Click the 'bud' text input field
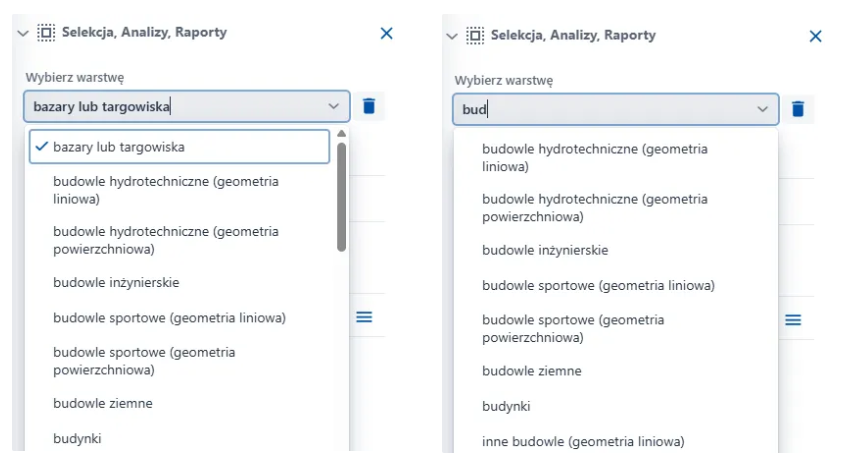This screenshot has width=843, height=455. point(600,109)
